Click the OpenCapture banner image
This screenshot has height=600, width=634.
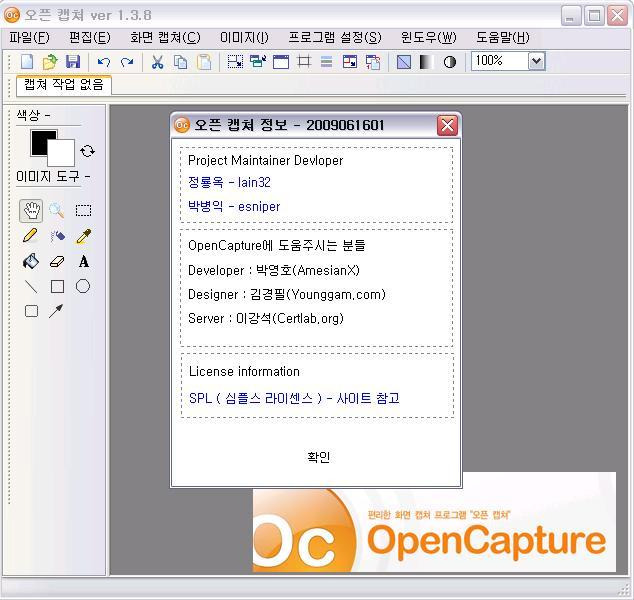(x=434, y=530)
